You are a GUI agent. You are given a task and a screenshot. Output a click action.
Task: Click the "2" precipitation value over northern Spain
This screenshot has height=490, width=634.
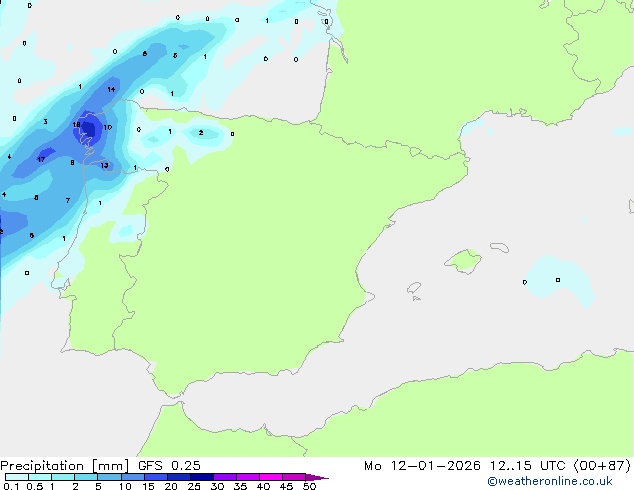pos(201,133)
